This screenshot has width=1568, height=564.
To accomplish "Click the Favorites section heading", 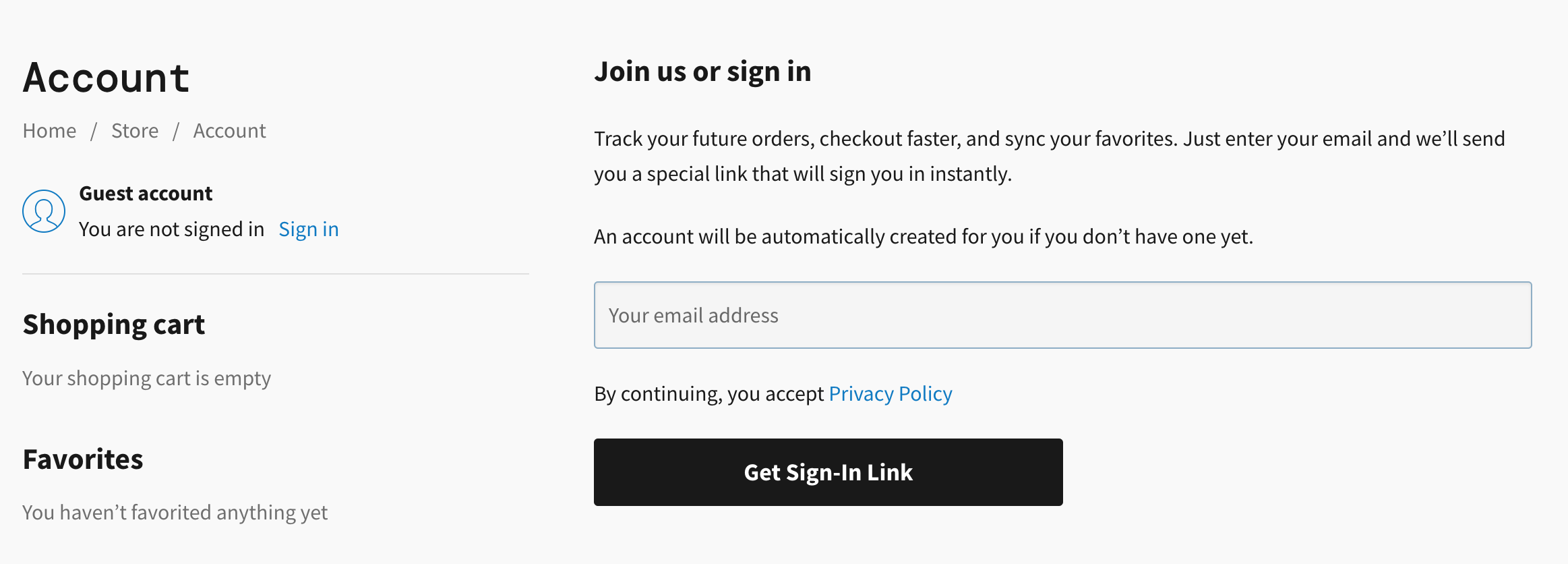I will [x=82, y=459].
